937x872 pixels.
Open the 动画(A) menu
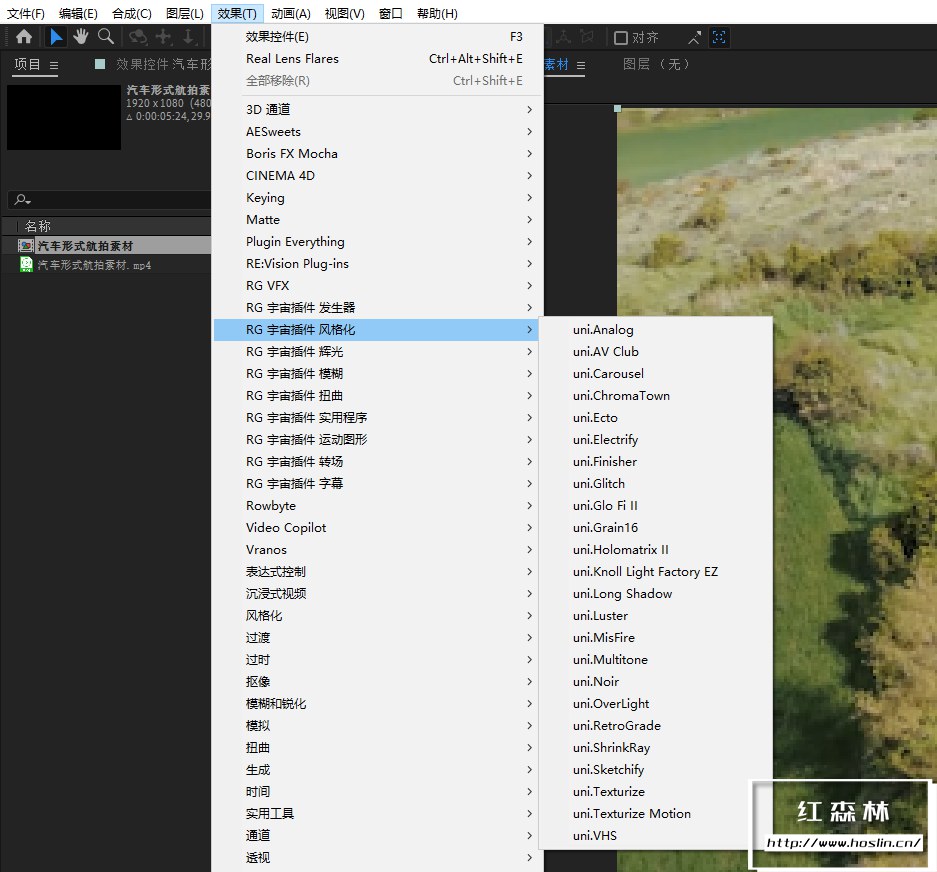pyautogui.click(x=290, y=13)
